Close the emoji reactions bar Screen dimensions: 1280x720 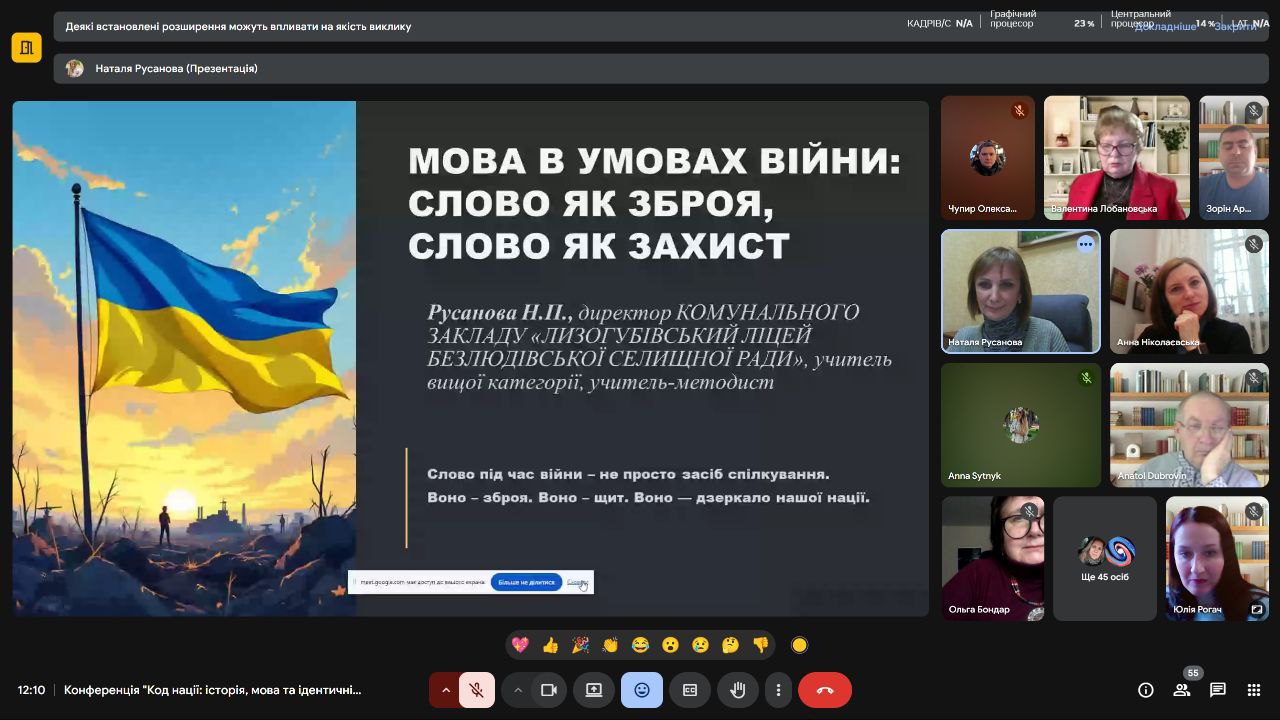point(642,690)
